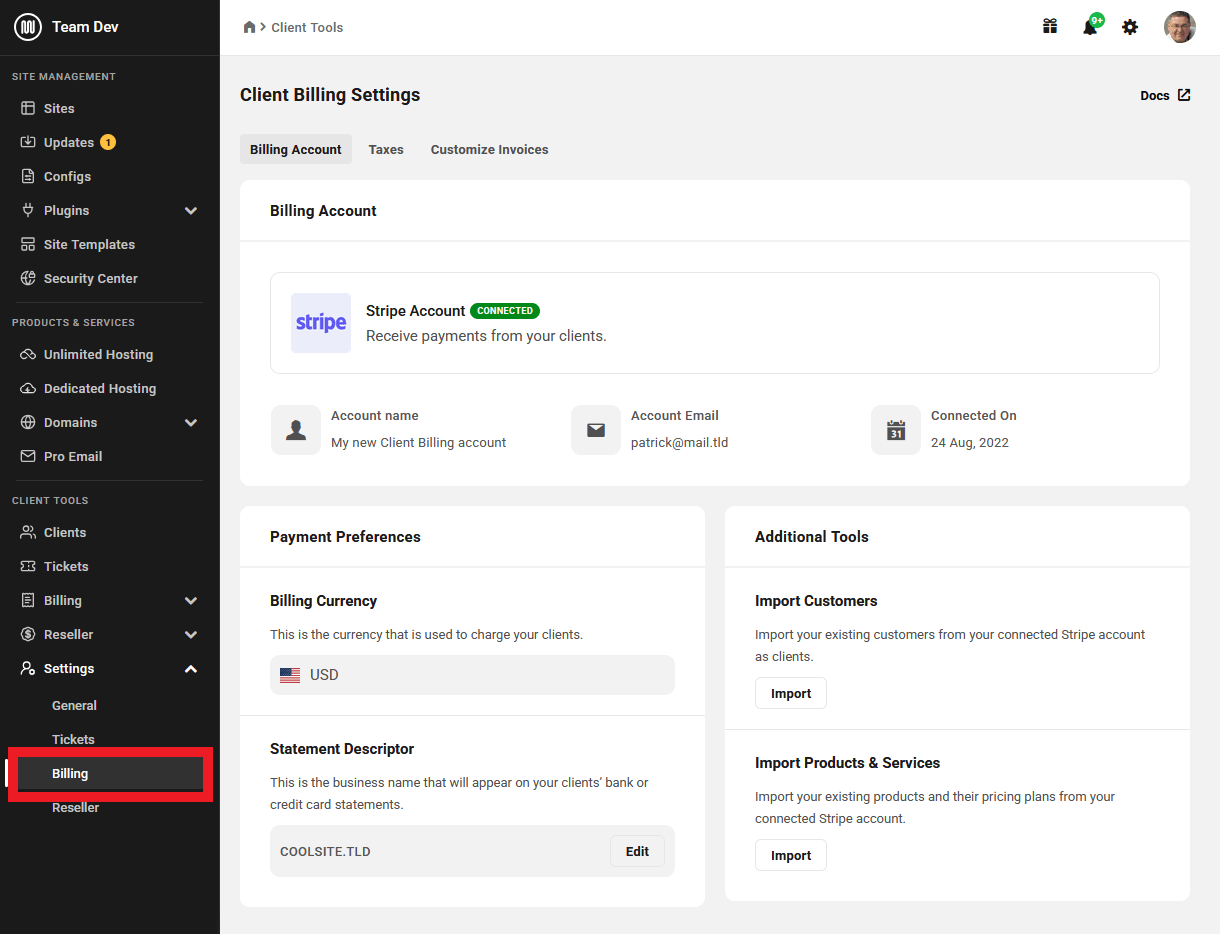Open General under Settings
Screen dimensions: 1220x934
coord(74,705)
